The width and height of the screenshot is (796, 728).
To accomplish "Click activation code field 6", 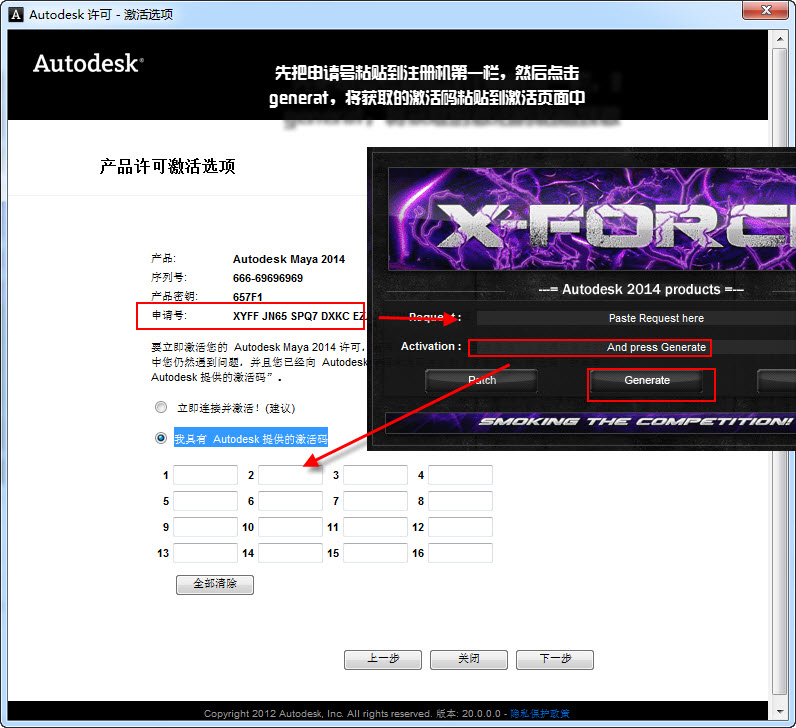I will pyautogui.click(x=290, y=501).
